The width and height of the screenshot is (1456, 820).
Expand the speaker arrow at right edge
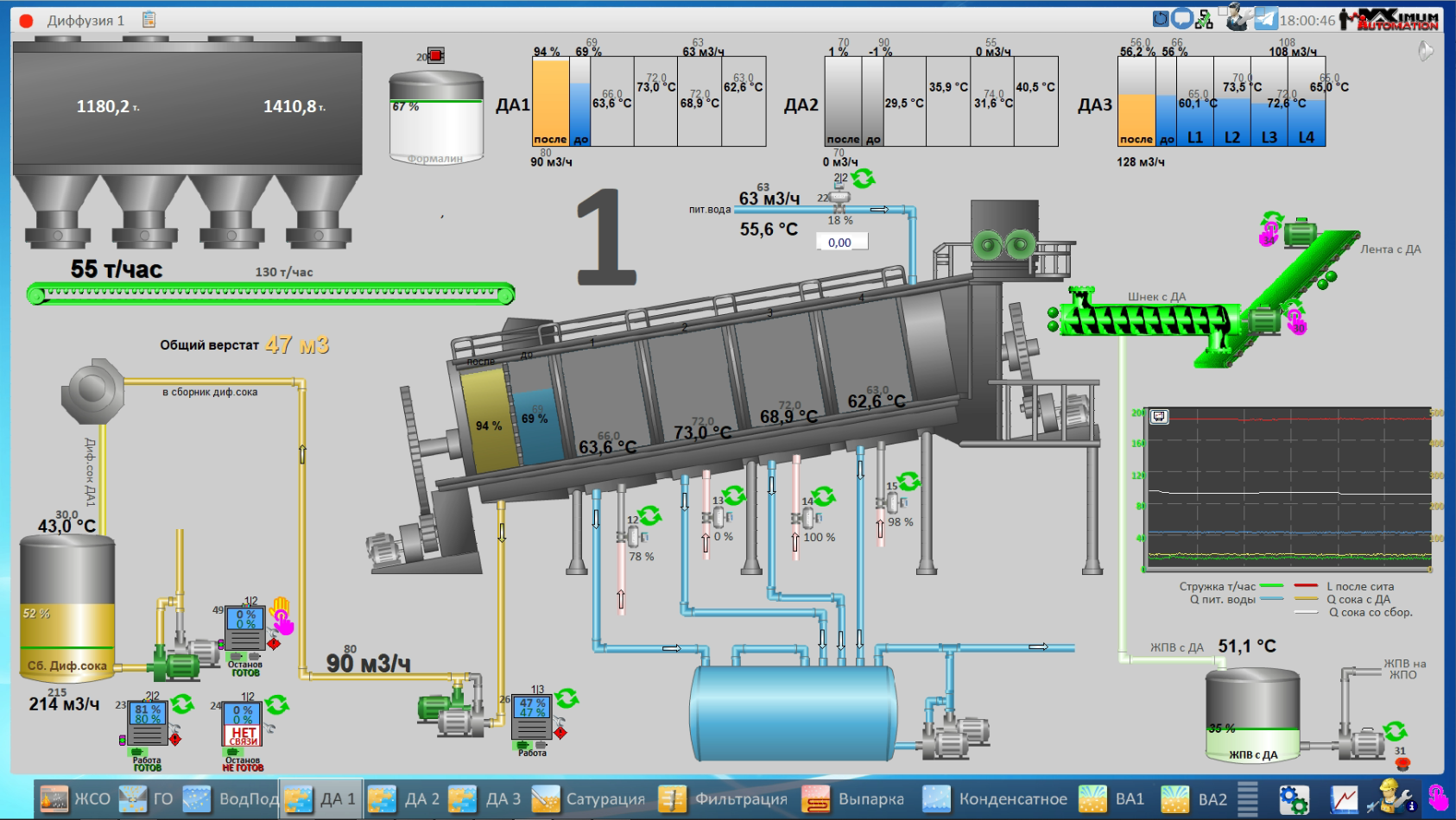tap(1426, 52)
